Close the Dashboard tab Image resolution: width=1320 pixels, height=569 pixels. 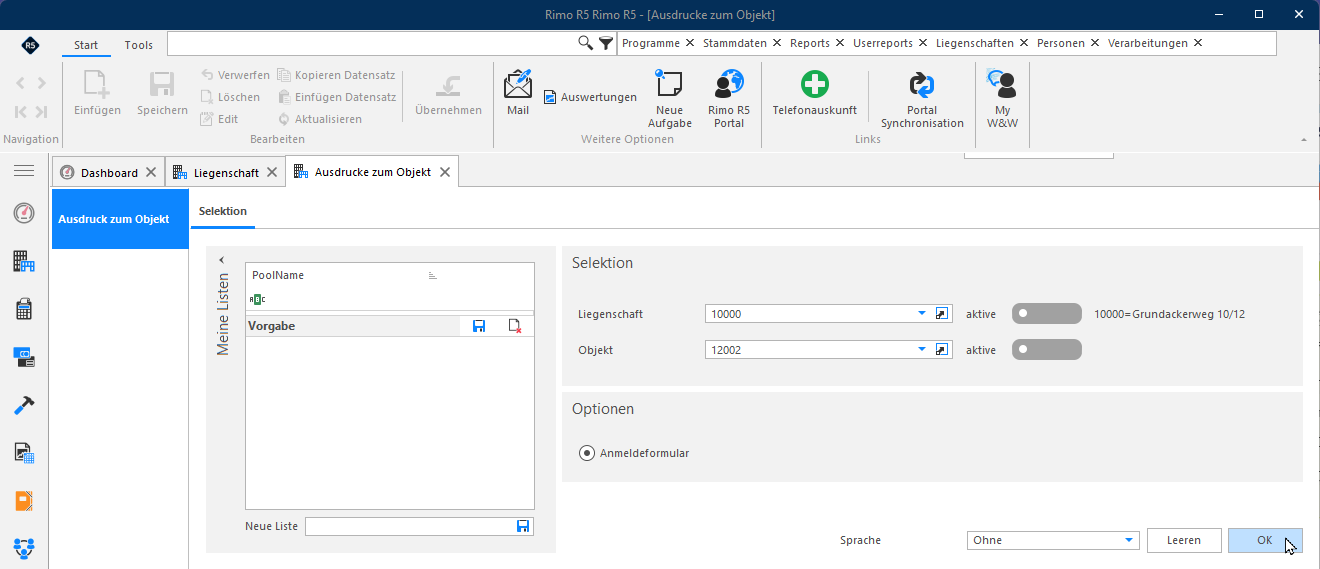pyautogui.click(x=151, y=173)
